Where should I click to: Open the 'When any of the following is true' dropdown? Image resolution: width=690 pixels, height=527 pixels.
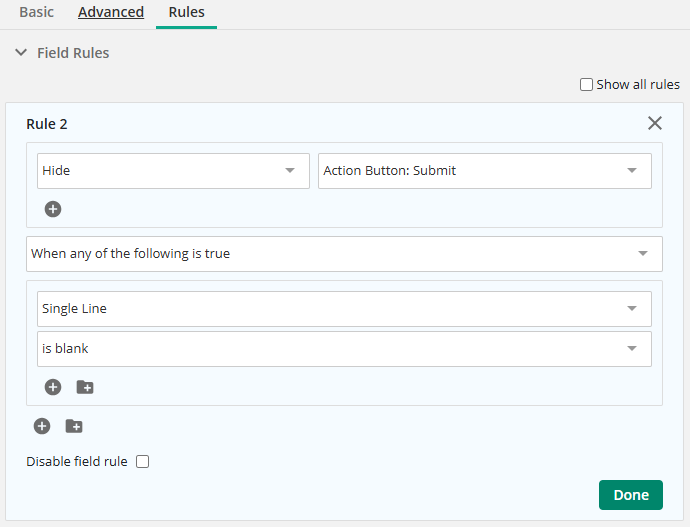[x=344, y=254]
